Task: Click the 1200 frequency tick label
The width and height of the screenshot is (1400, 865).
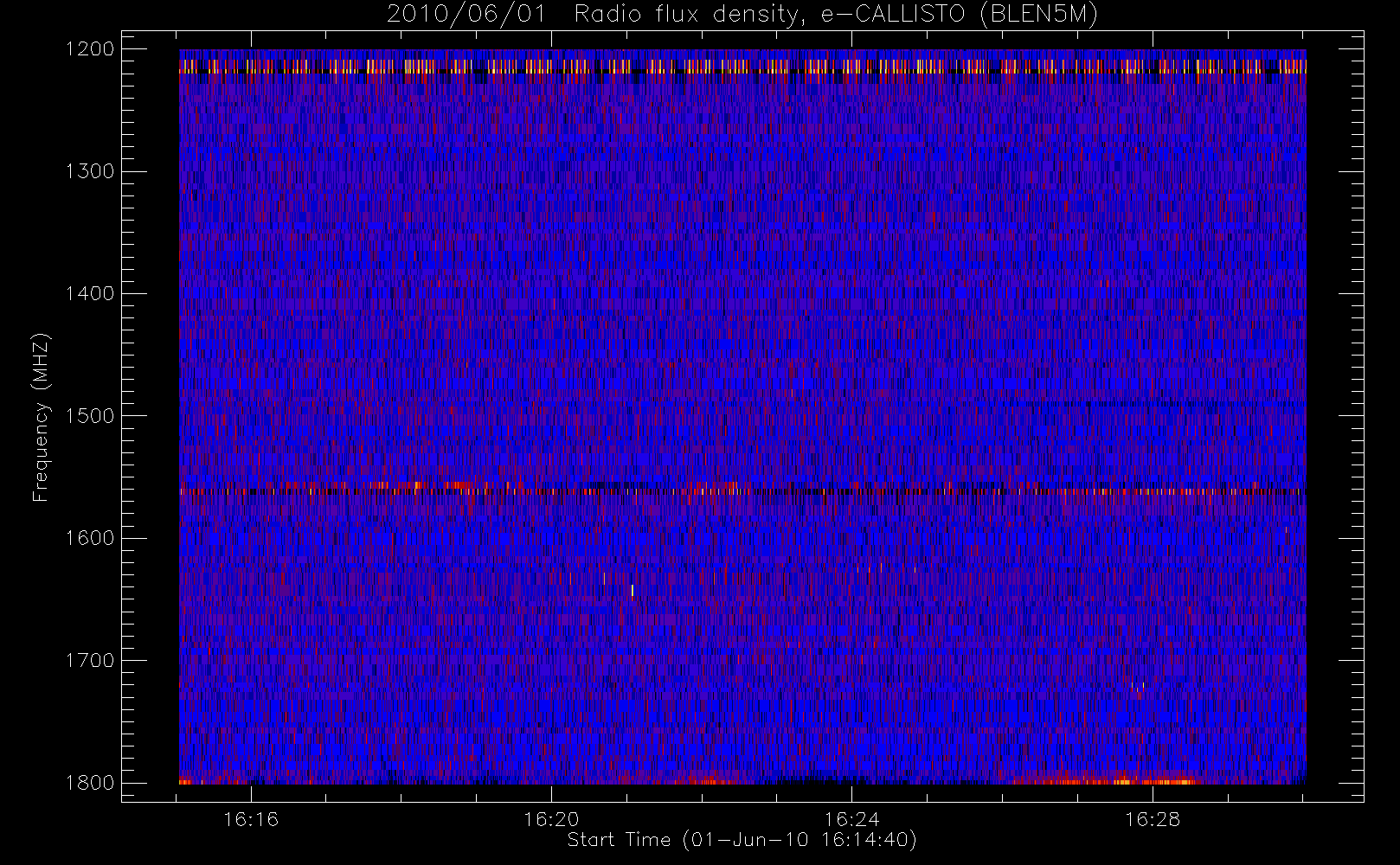Action: tap(90, 49)
